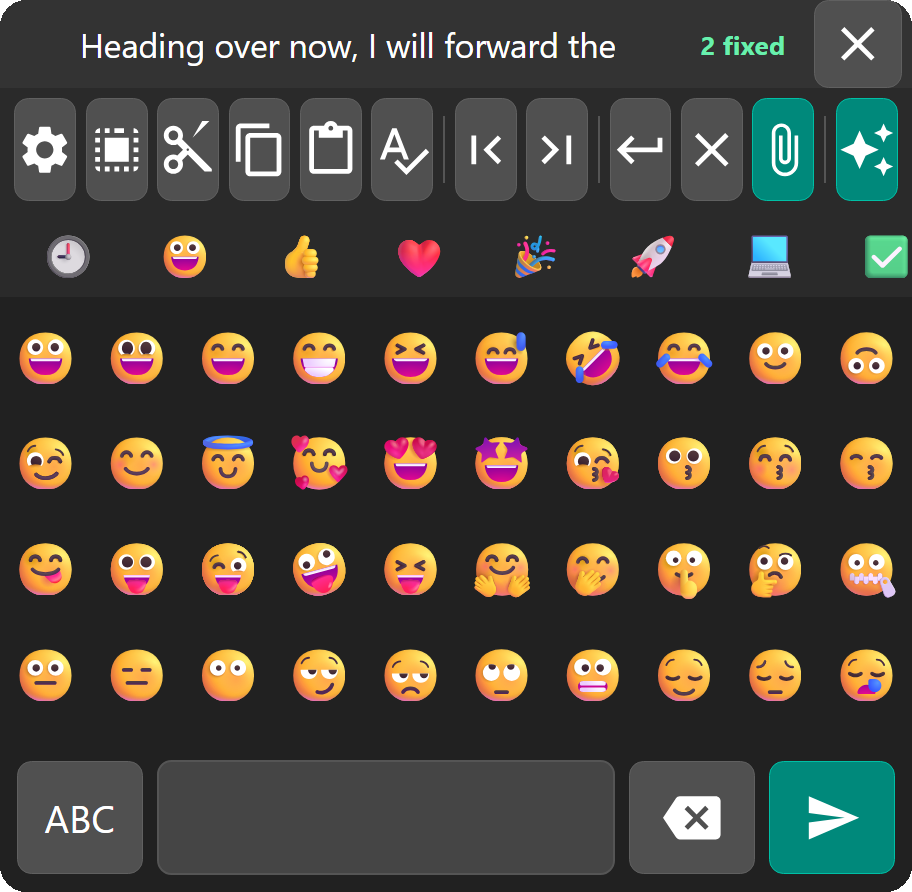
Task: Insert smiling face with hearts emoji
Action: 319,462
